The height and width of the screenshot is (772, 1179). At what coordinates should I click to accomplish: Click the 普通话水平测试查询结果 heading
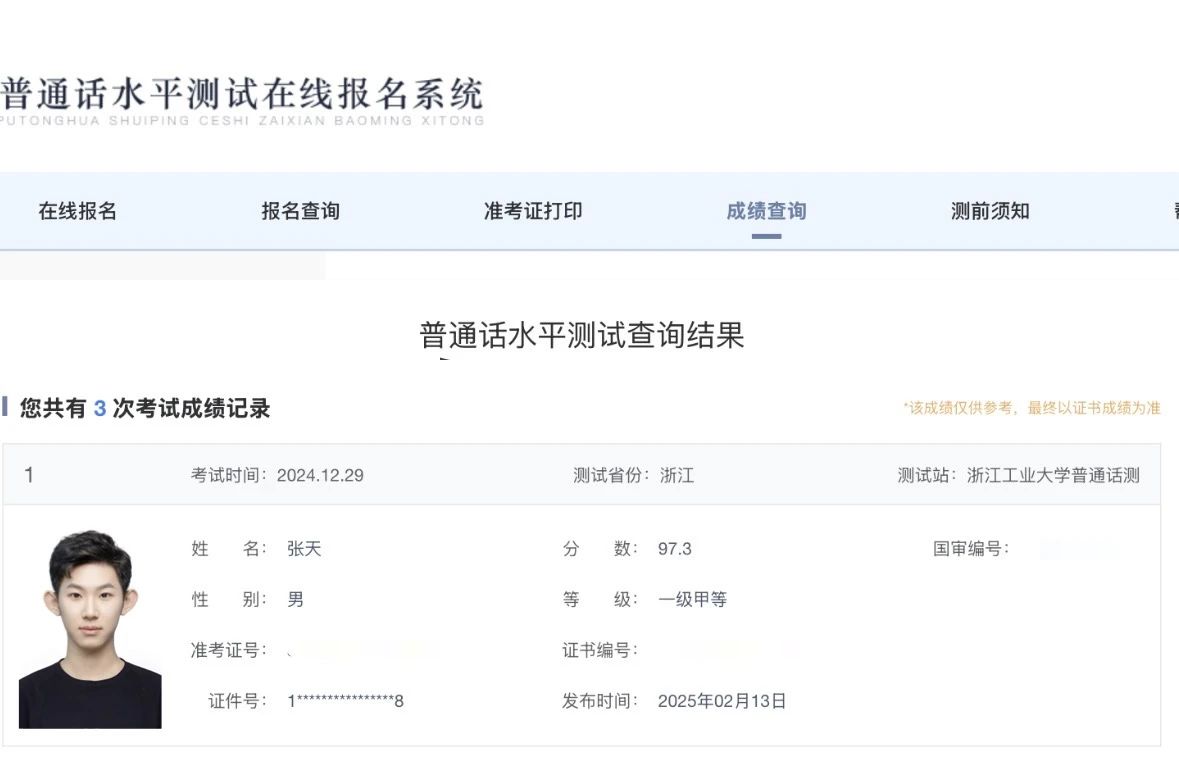tap(582, 335)
